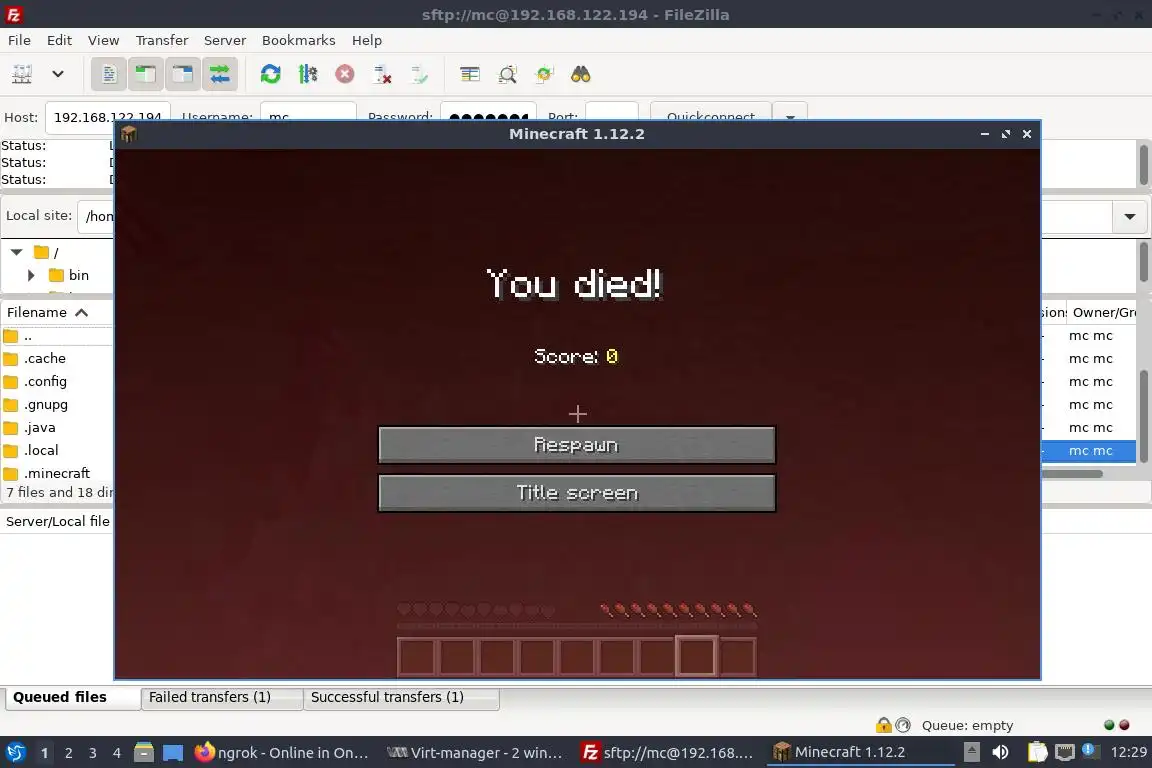Open the Server menu
Image resolution: width=1152 pixels, height=768 pixels.
click(225, 40)
